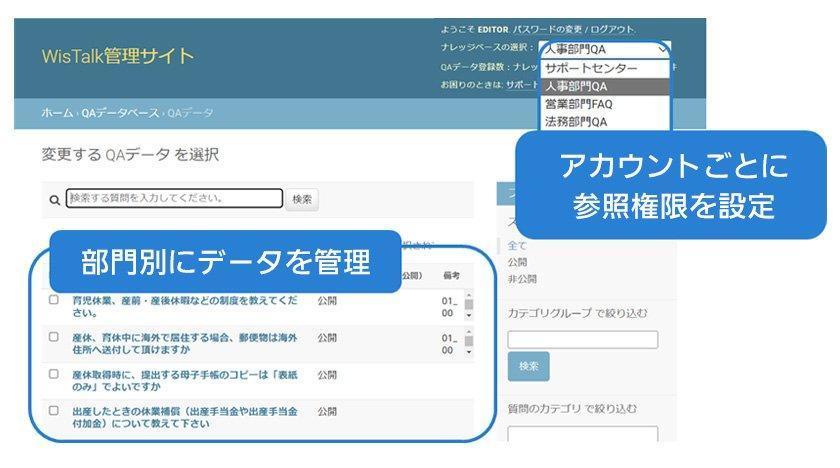Image resolution: width=840 pixels, height=468 pixels.
Task: Open QAデータベース breadcrumb link
Action: (120, 114)
